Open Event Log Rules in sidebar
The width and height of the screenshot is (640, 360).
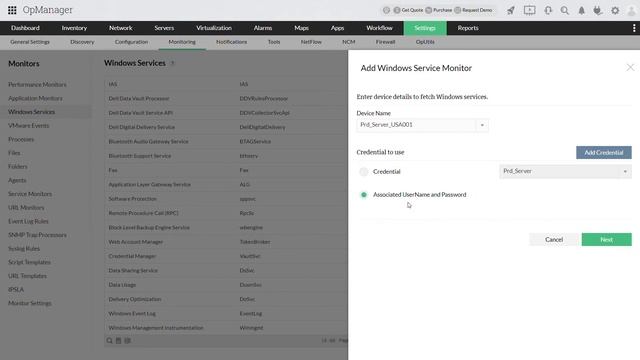point(28,221)
